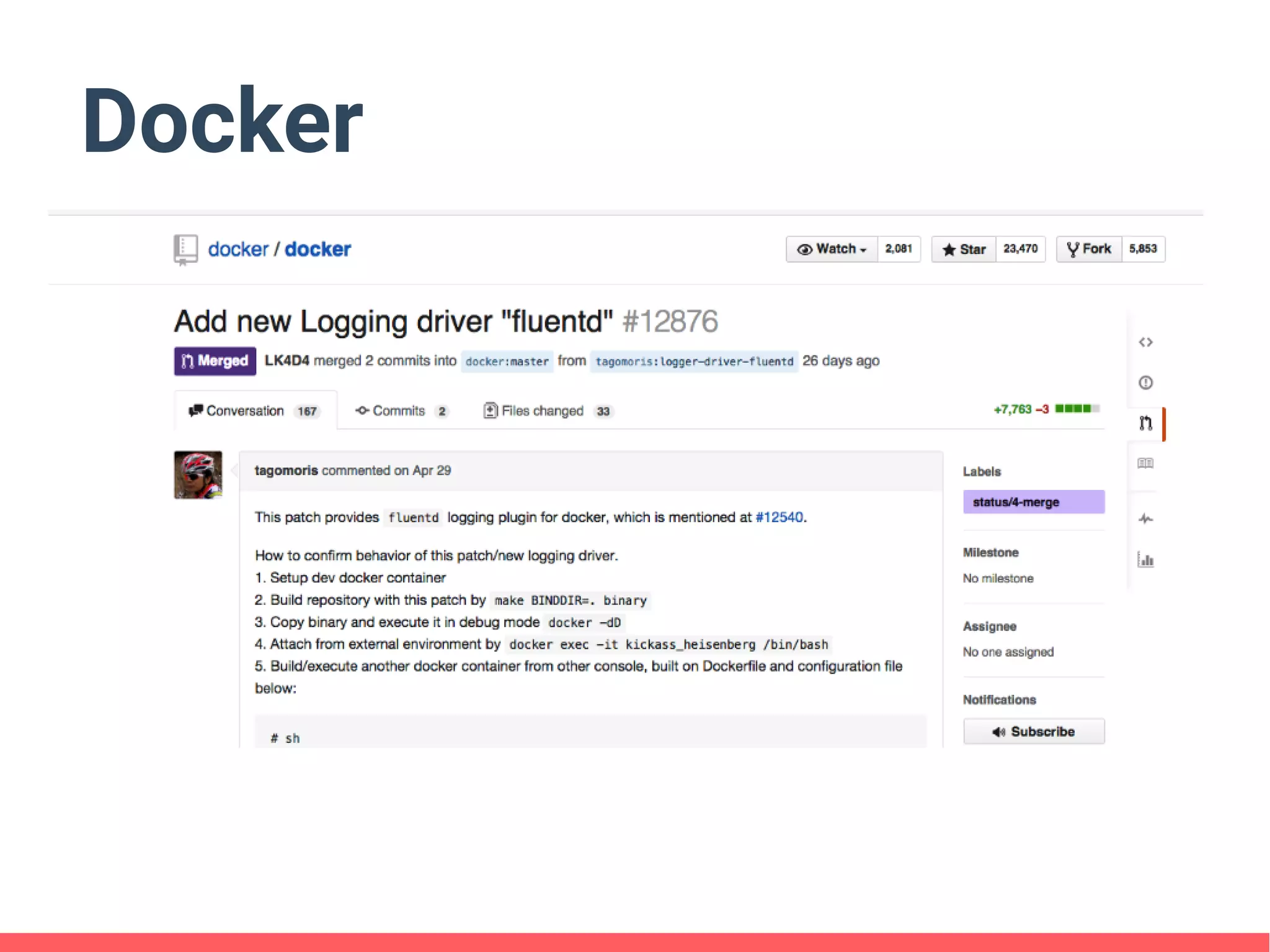Click the 'Notifications' sidebar heading
Image resolution: width=1270 pixels, height=952 pixels.
coord(999,700)
